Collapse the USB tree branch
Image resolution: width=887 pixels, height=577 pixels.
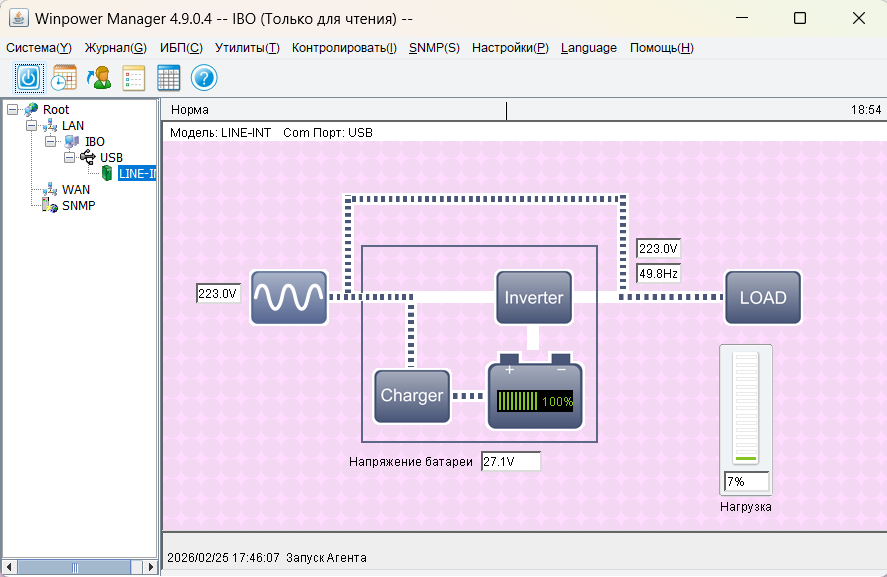coord(69,158)
